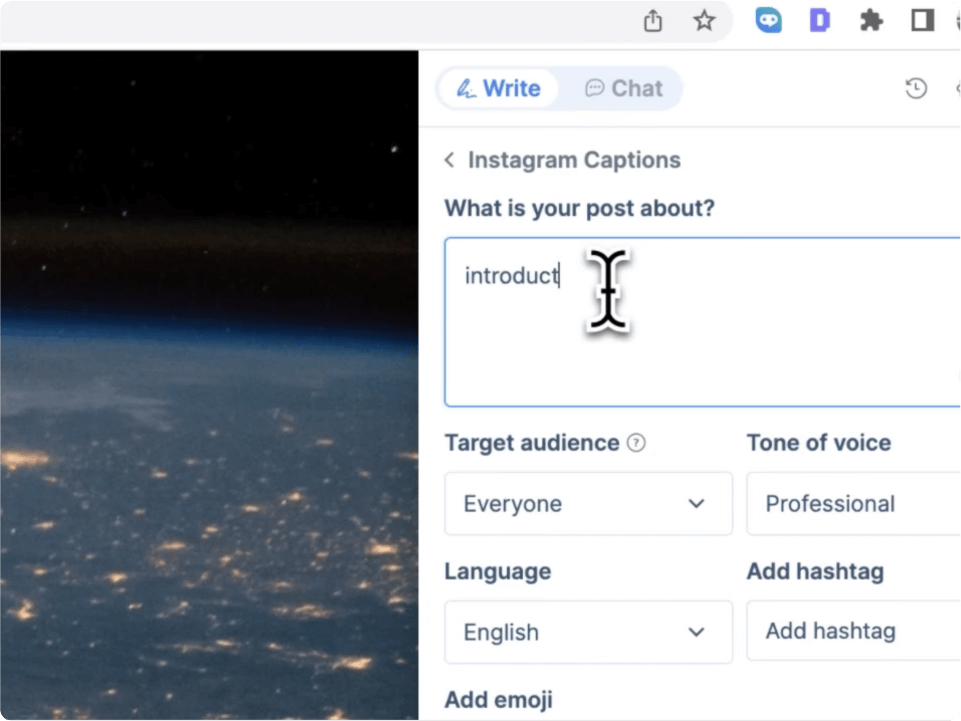961x721 pixels.
Task: Switch to the Chat tab
Action: (624, 89)
